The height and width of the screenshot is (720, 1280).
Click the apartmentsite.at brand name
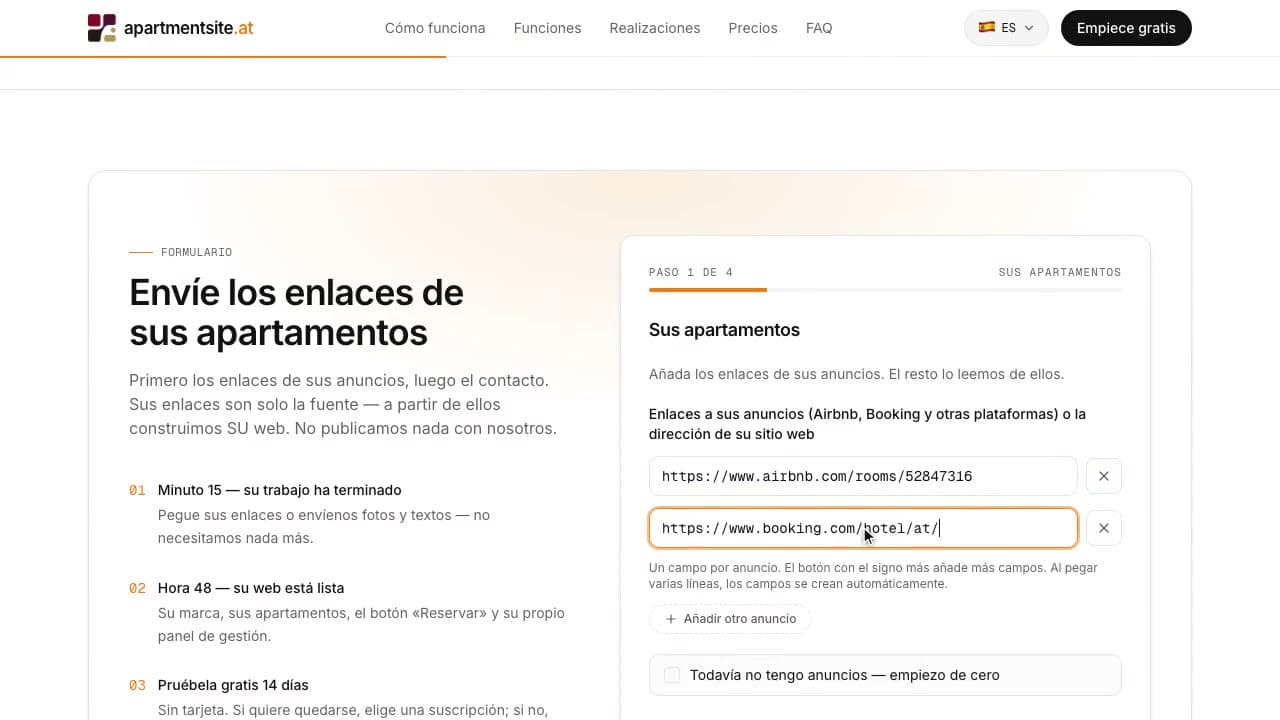[188, 28]
